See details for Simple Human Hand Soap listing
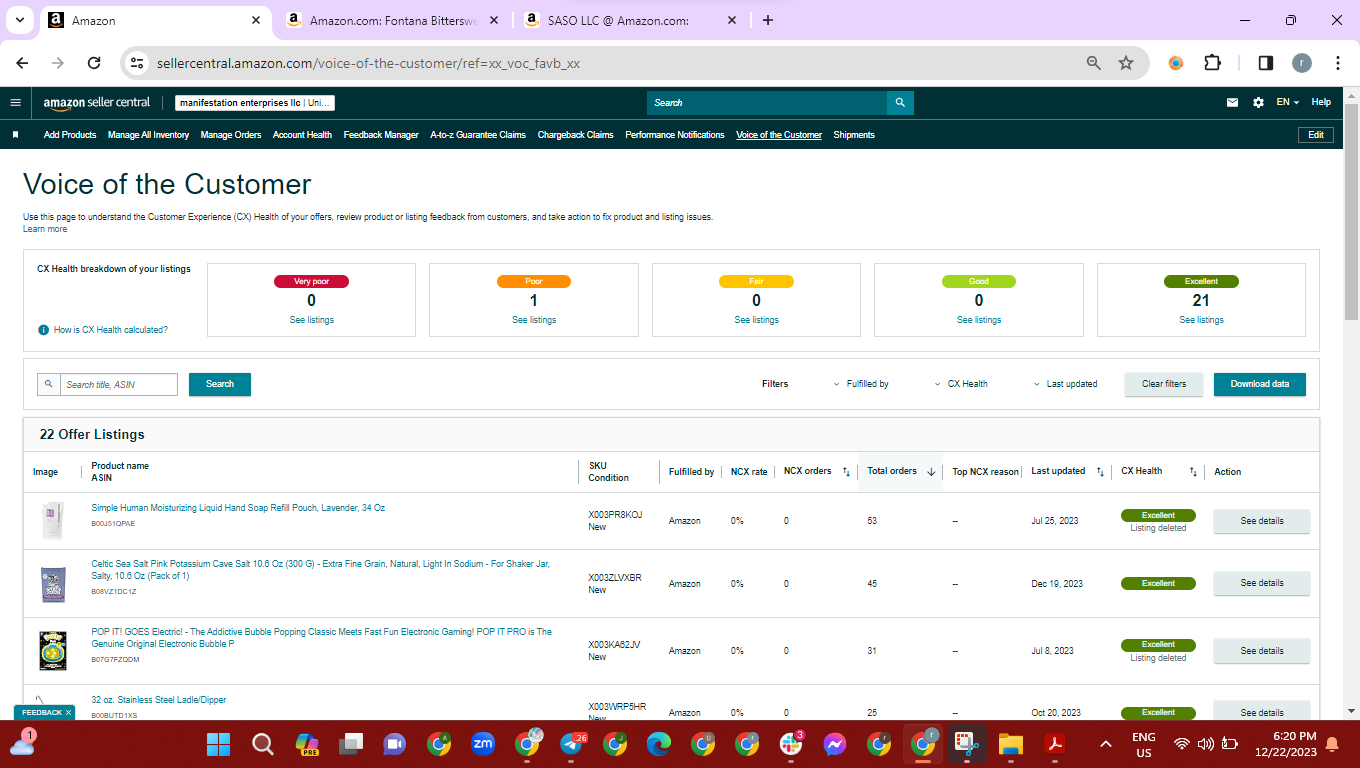Screen dimensions: 1360x768 pos(1262,521)
